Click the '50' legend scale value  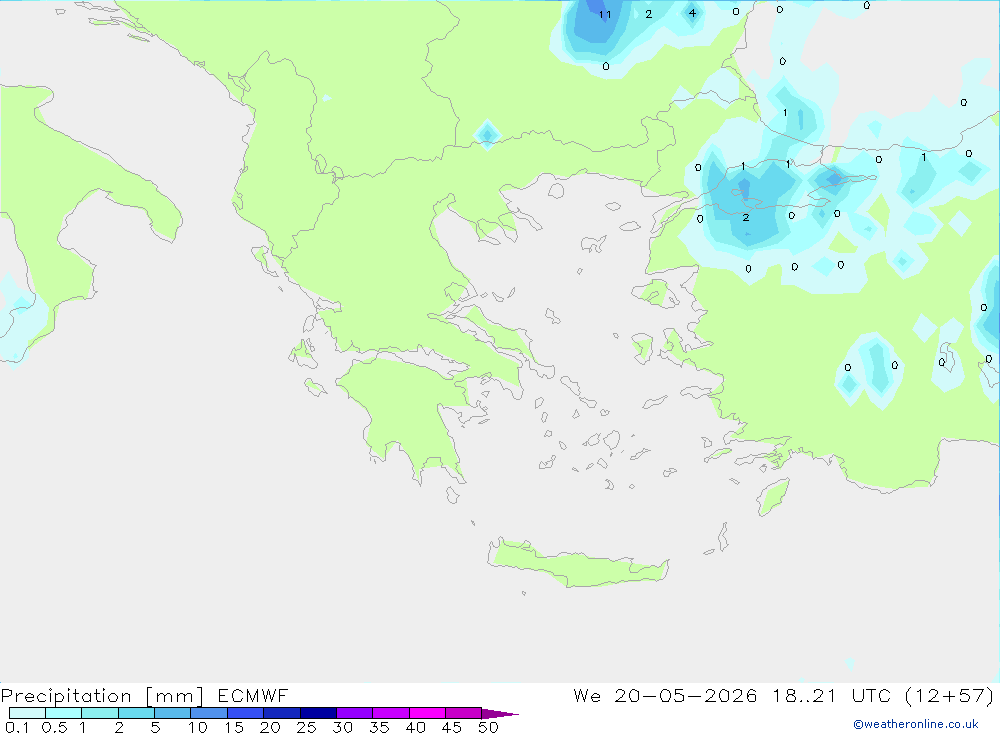click(x=488, y=727)
